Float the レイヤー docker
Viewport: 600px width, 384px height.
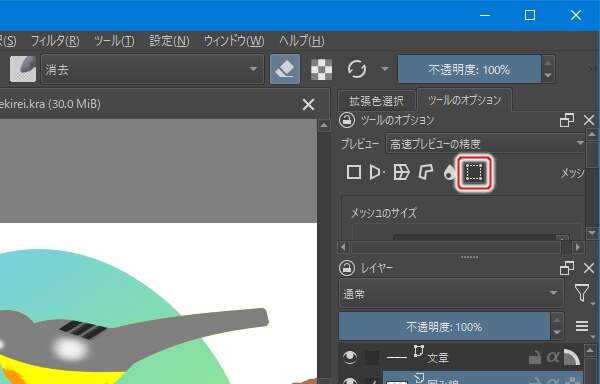[567, 268]
